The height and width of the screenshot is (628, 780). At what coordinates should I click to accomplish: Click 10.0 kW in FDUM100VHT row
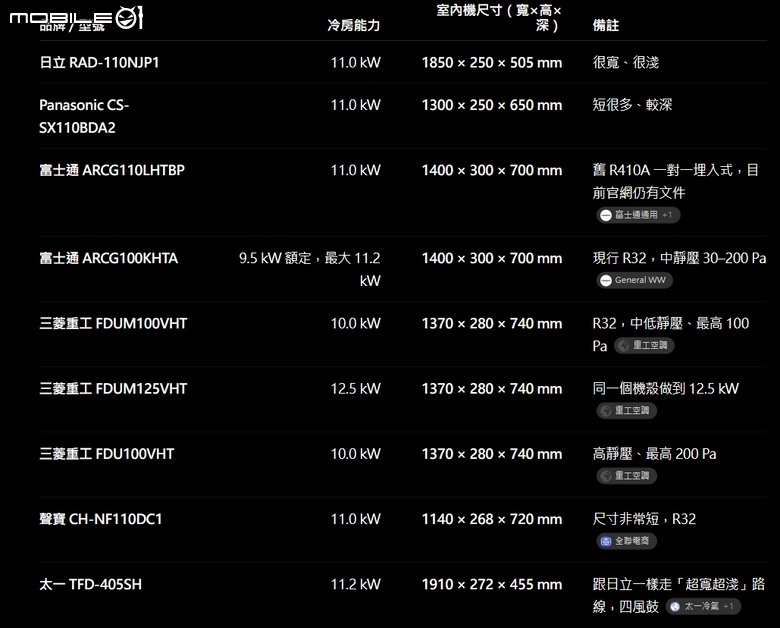[x=356, y=323]
